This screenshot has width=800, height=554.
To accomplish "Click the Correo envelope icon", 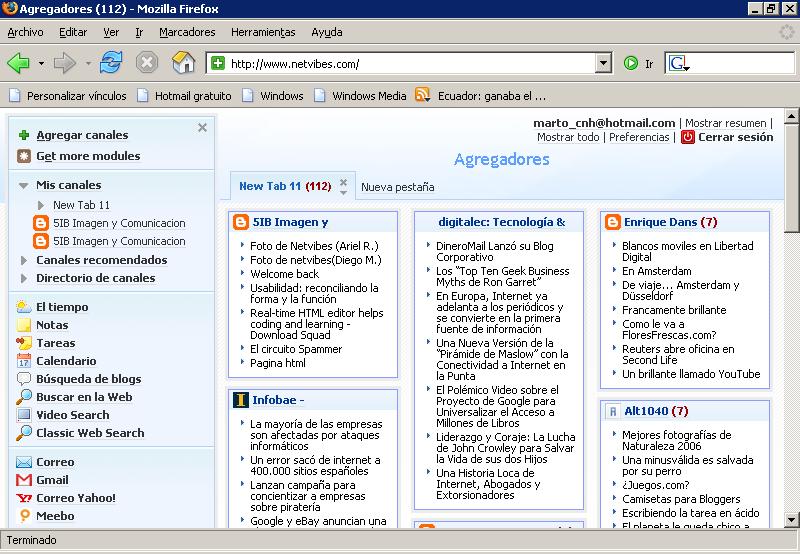I will 23,462.
